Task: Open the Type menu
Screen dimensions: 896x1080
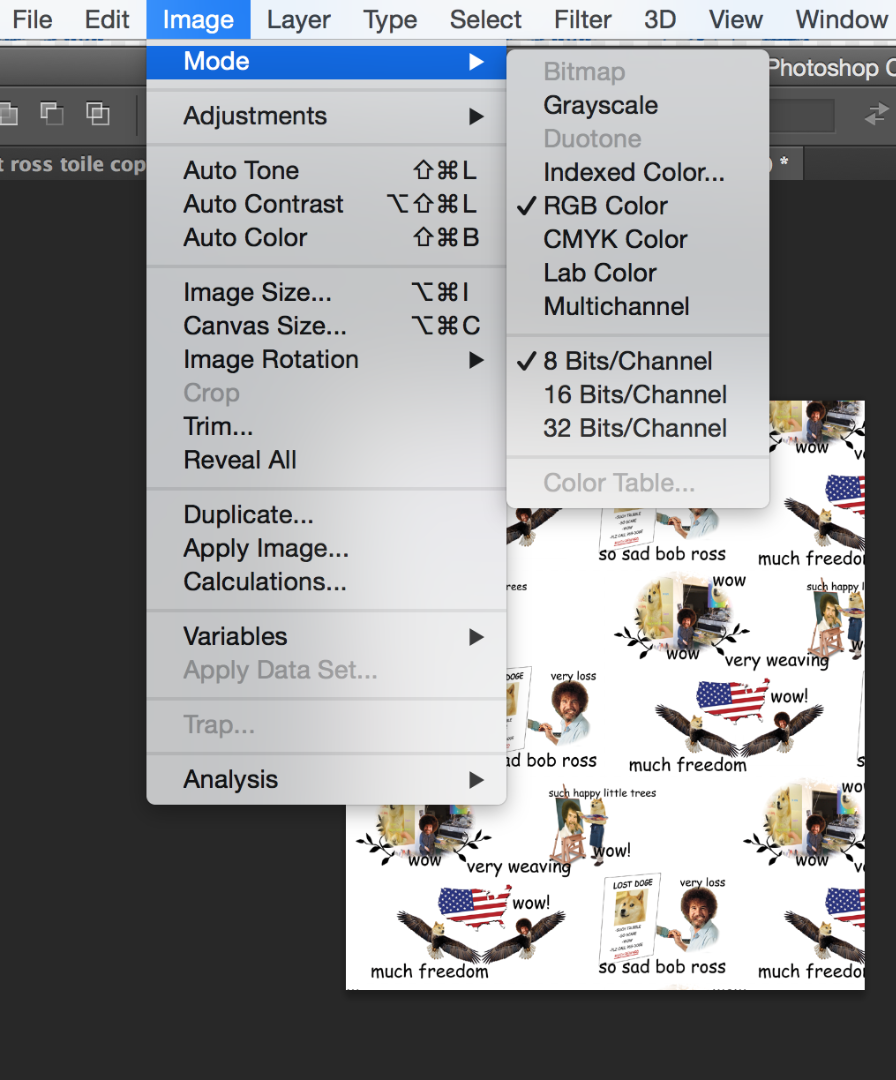Action: (390, 19)
